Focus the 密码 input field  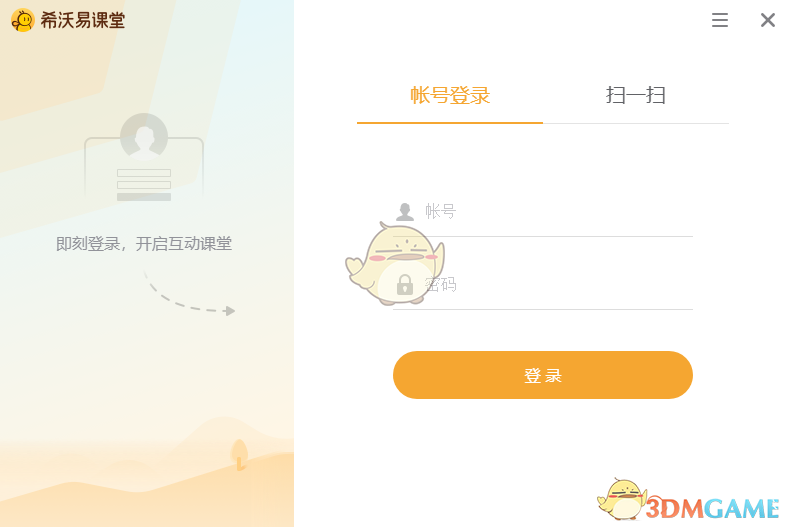coord(543,285)
